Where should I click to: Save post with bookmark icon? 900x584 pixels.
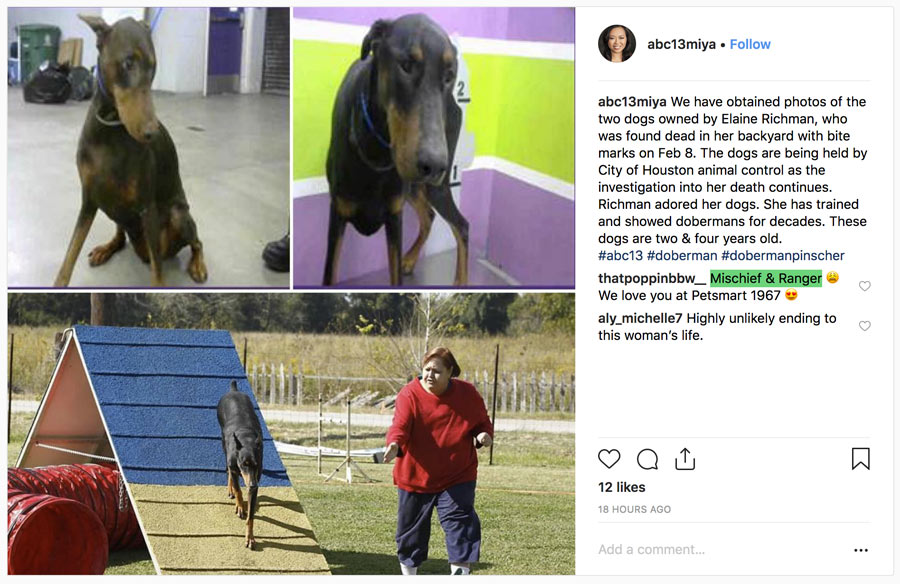[860, 459]
